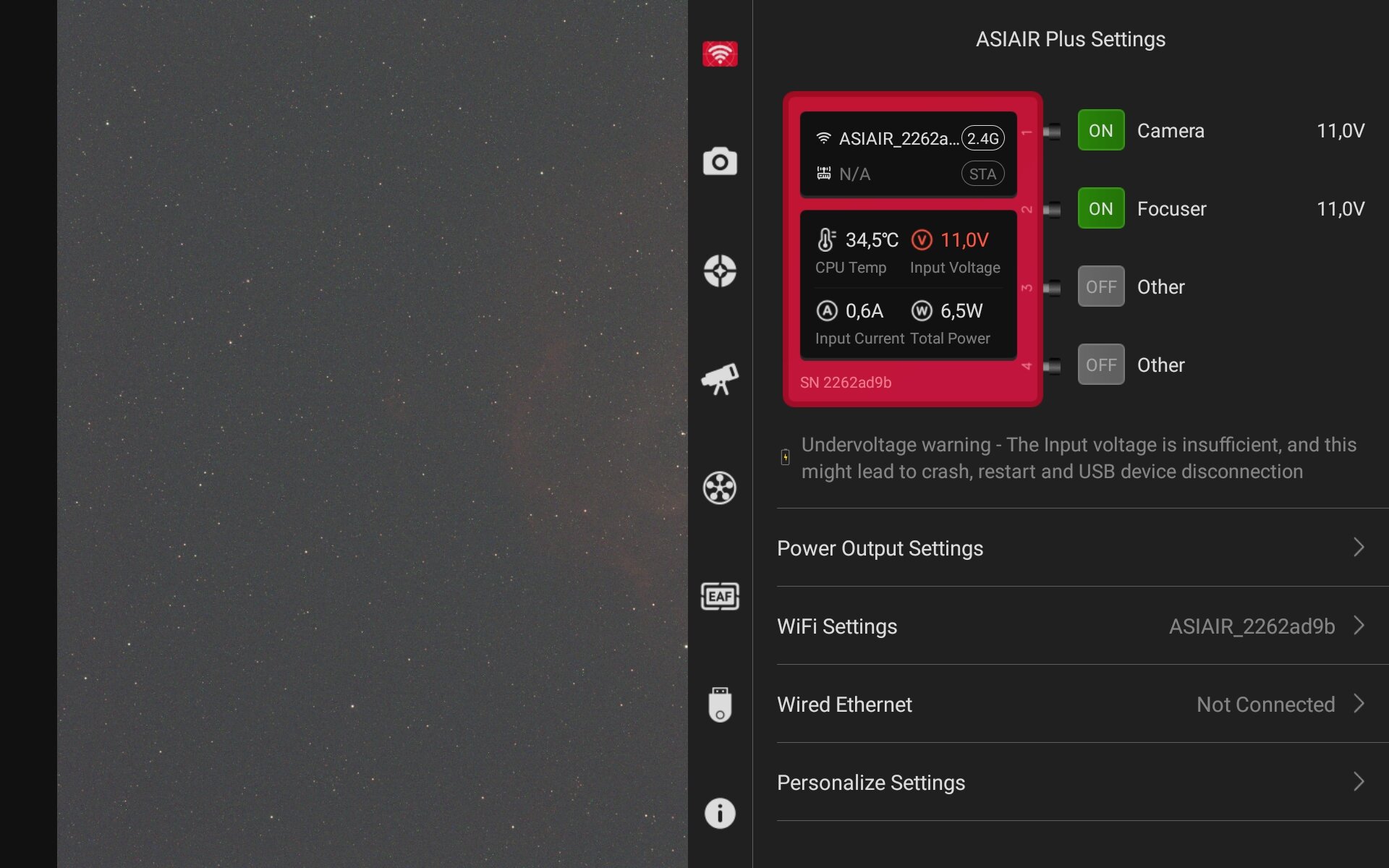Turn off the Focuser power output
Image resolution: width=1389 pixels, height=868 pixels.
click(1100, 208)
